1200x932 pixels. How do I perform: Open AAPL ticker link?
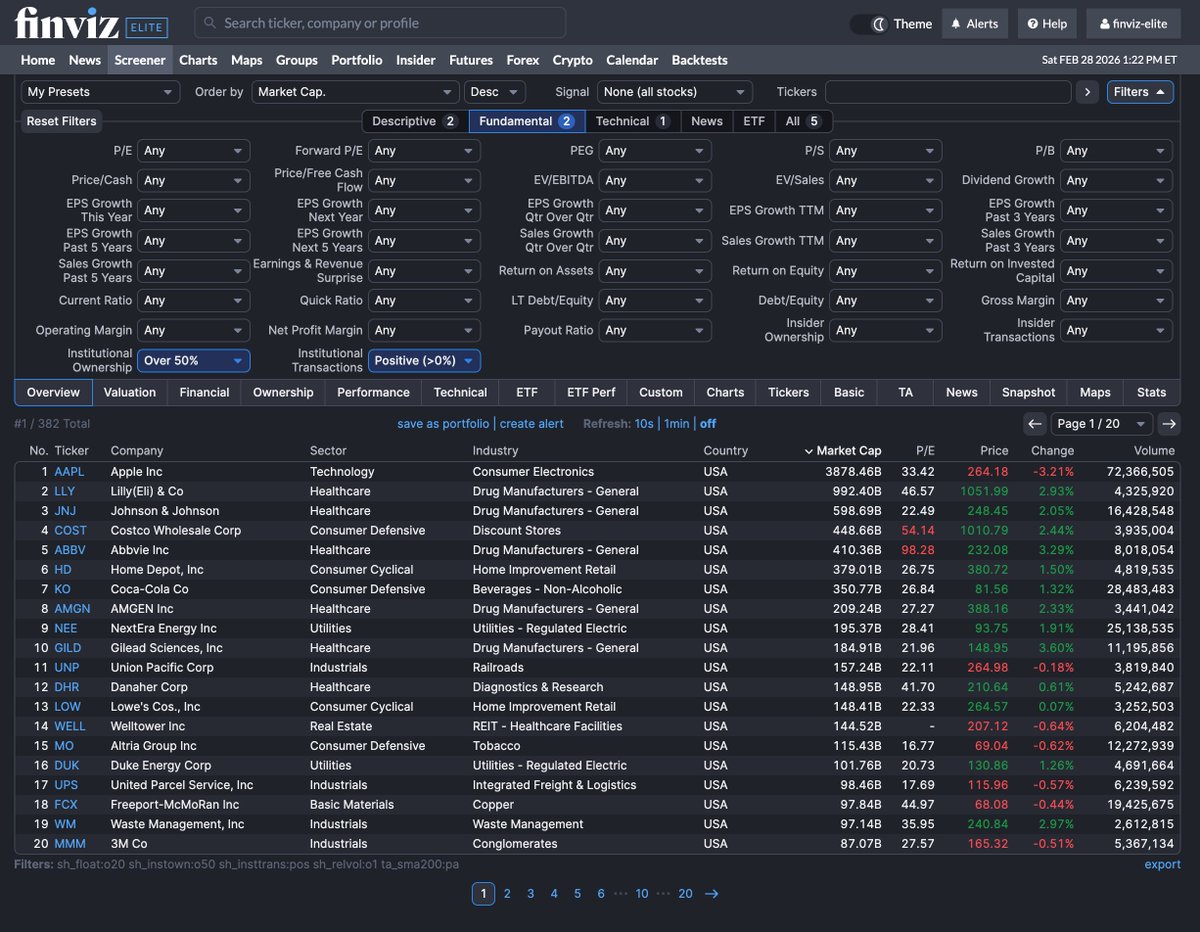tap(69, 472)
